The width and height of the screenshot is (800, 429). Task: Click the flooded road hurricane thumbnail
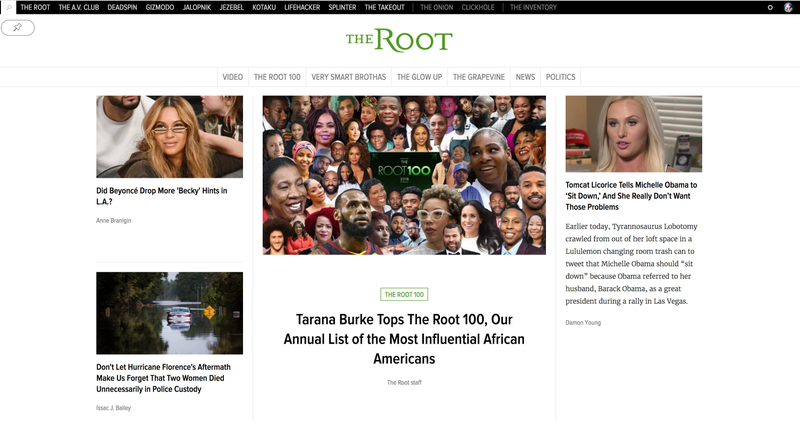point(169,313)
